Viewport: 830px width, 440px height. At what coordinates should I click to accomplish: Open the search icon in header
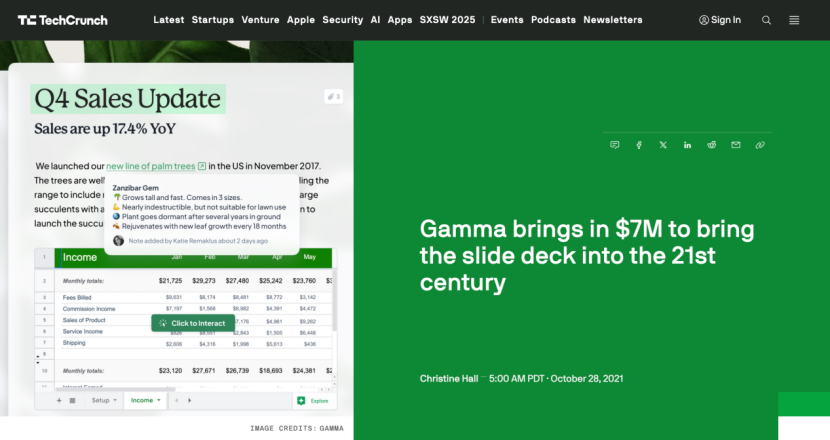click(766, 20)
